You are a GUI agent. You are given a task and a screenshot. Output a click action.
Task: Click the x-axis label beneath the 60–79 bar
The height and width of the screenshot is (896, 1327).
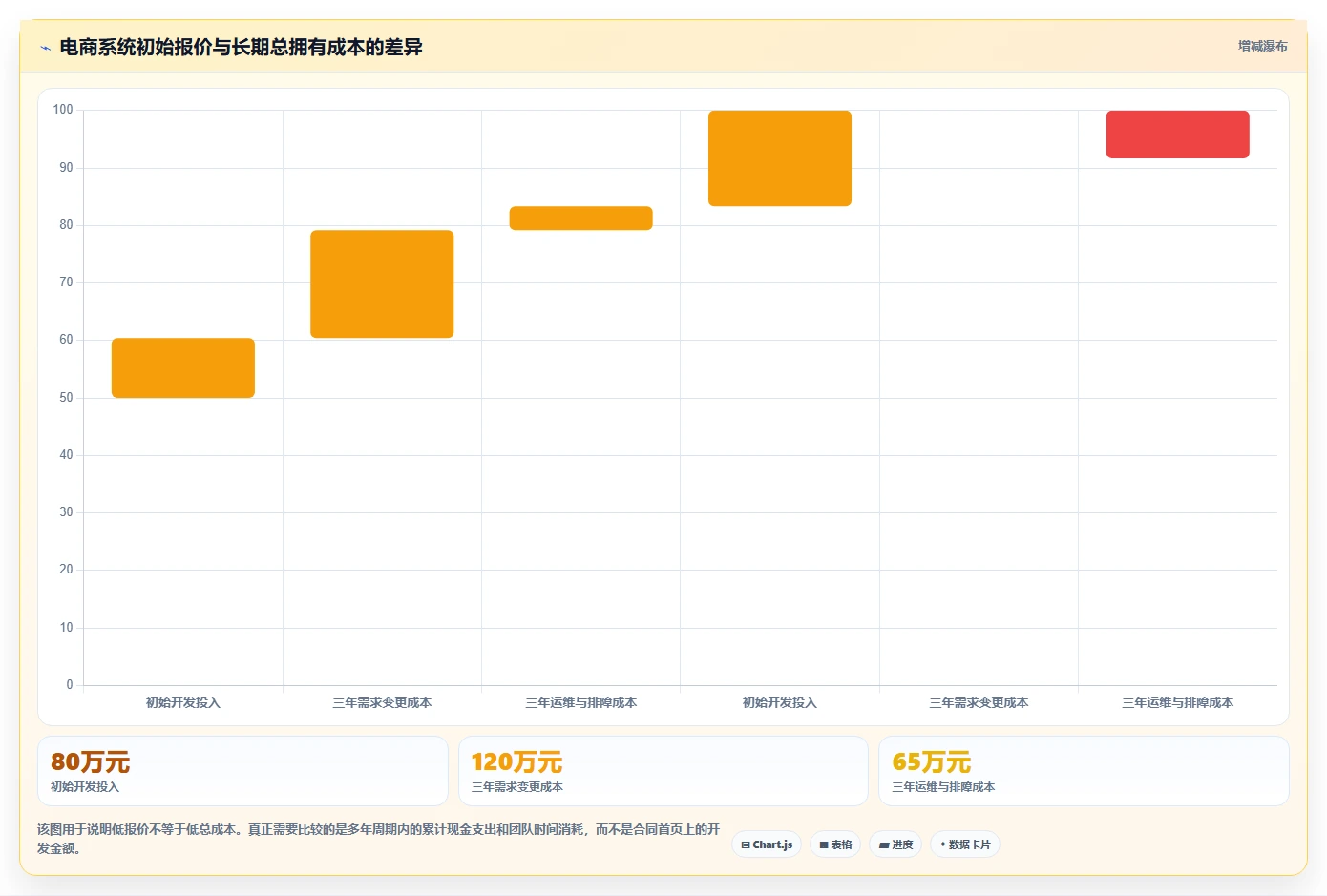(382, 702)
